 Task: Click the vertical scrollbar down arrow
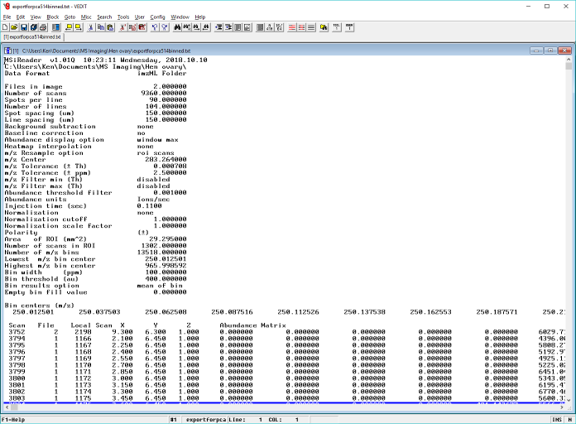[569, 400]
